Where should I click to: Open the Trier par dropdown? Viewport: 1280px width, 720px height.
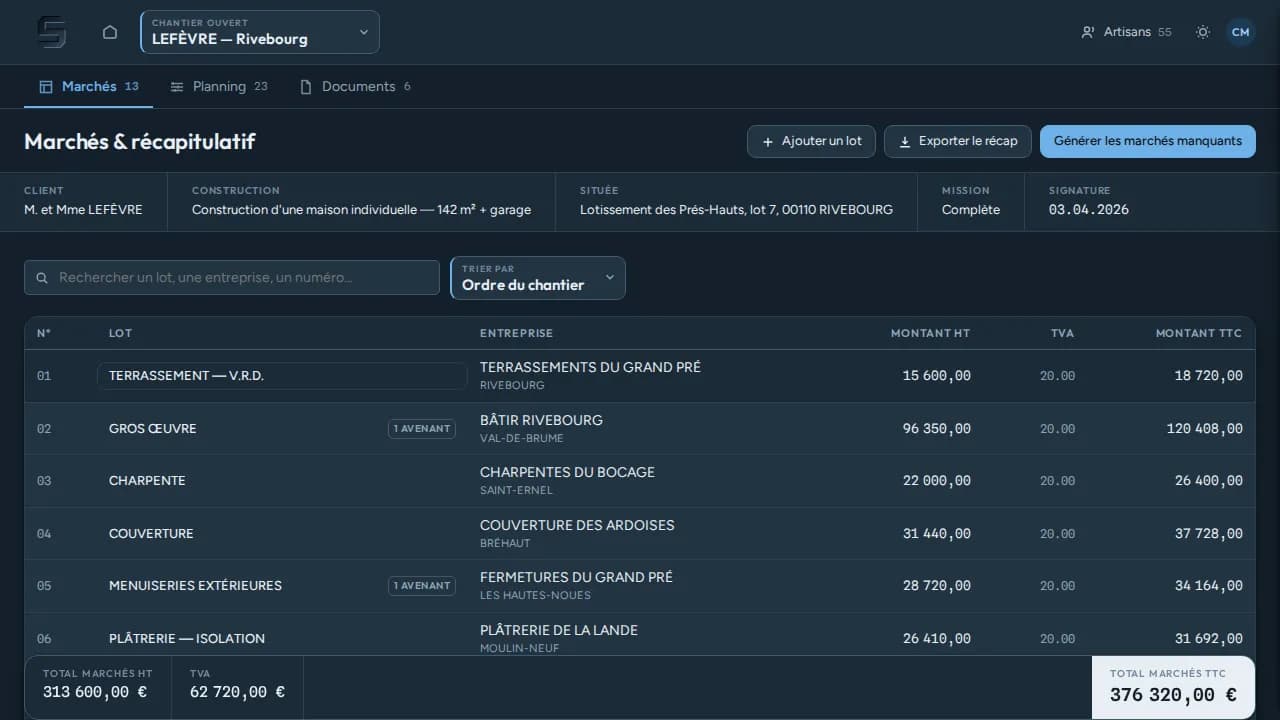[538, 278]
